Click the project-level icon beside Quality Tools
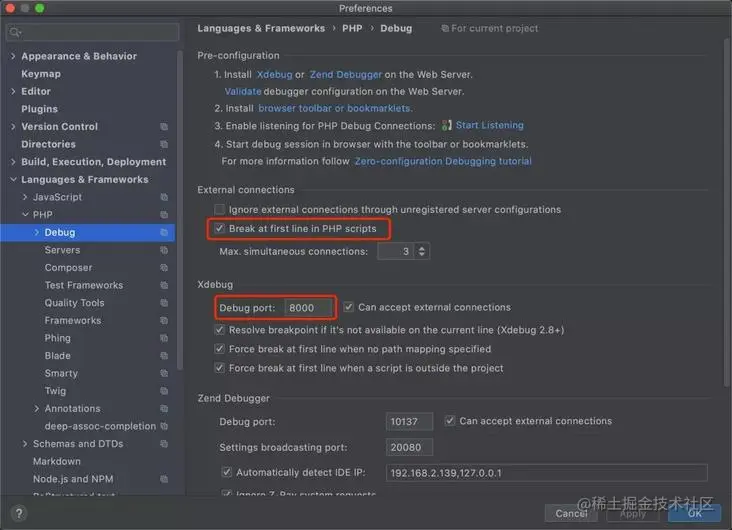This screenshot has height=530, width=732. 164,303
